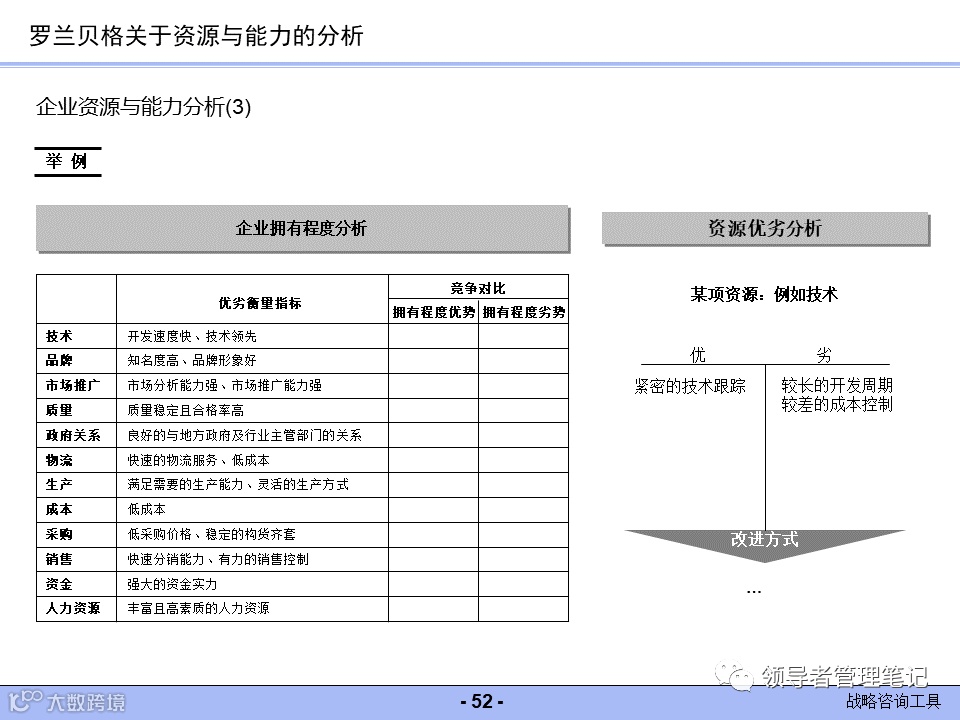Image resolution: width=960 pixels, height=720 pixels.
Task: Click the empty 拥有程度优势 cell in 技术 row
Action: [433, 336]
